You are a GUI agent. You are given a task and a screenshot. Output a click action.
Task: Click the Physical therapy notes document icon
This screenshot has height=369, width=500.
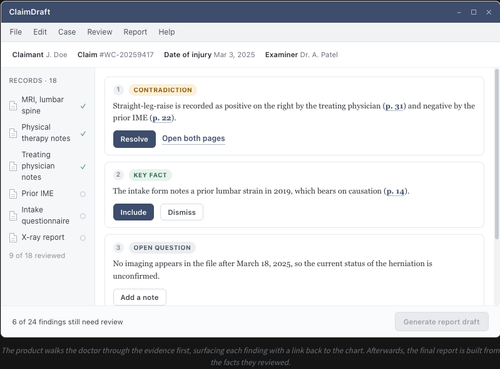[x=13, y=133]
